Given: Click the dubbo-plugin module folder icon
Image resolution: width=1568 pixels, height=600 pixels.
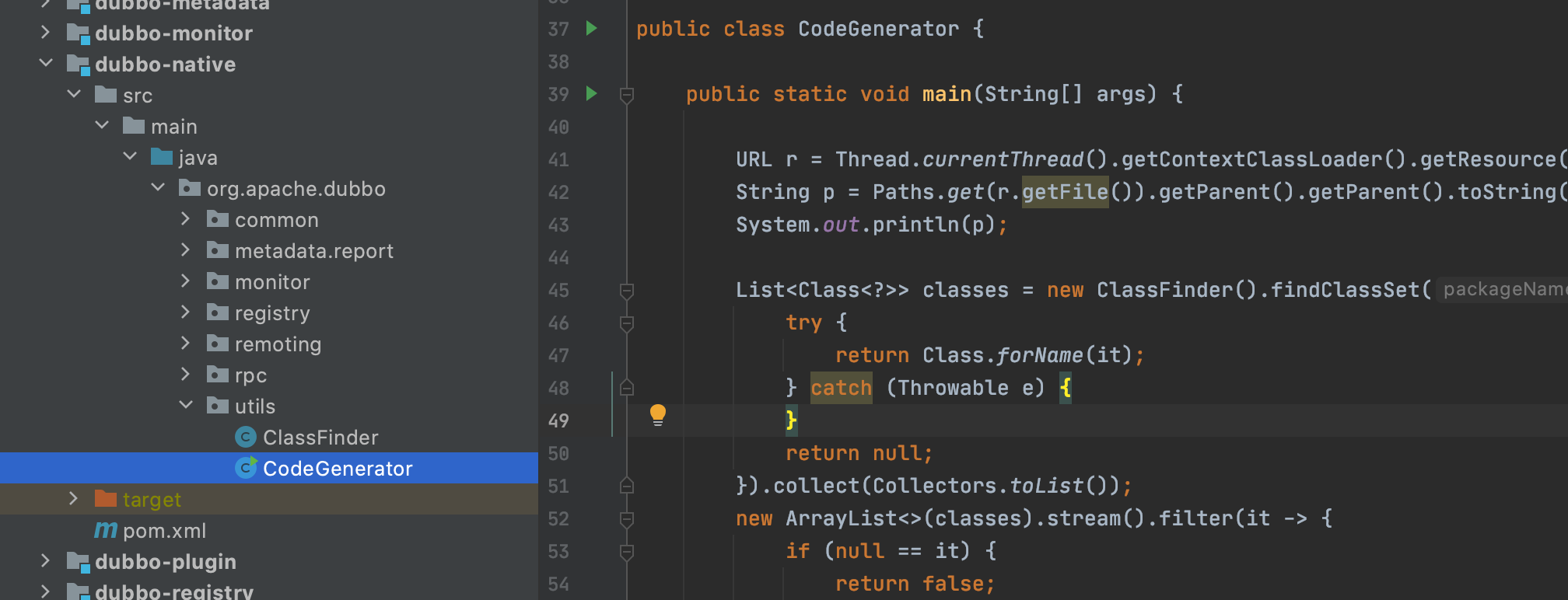Looking at the screenshot, I should coord(78,561).
